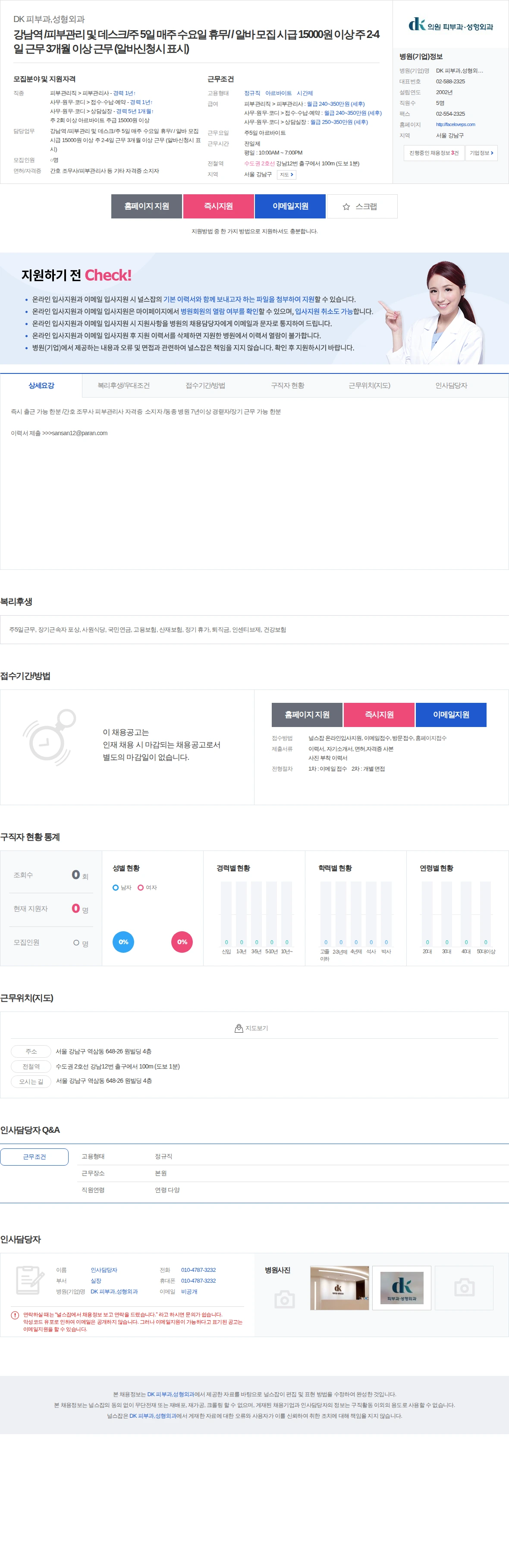Click DK 피부과,성형외과 in 인사담당자 info
The width and height of the screenshot is (509, 1568).
pyautogui.click(x=114, y=1291)
